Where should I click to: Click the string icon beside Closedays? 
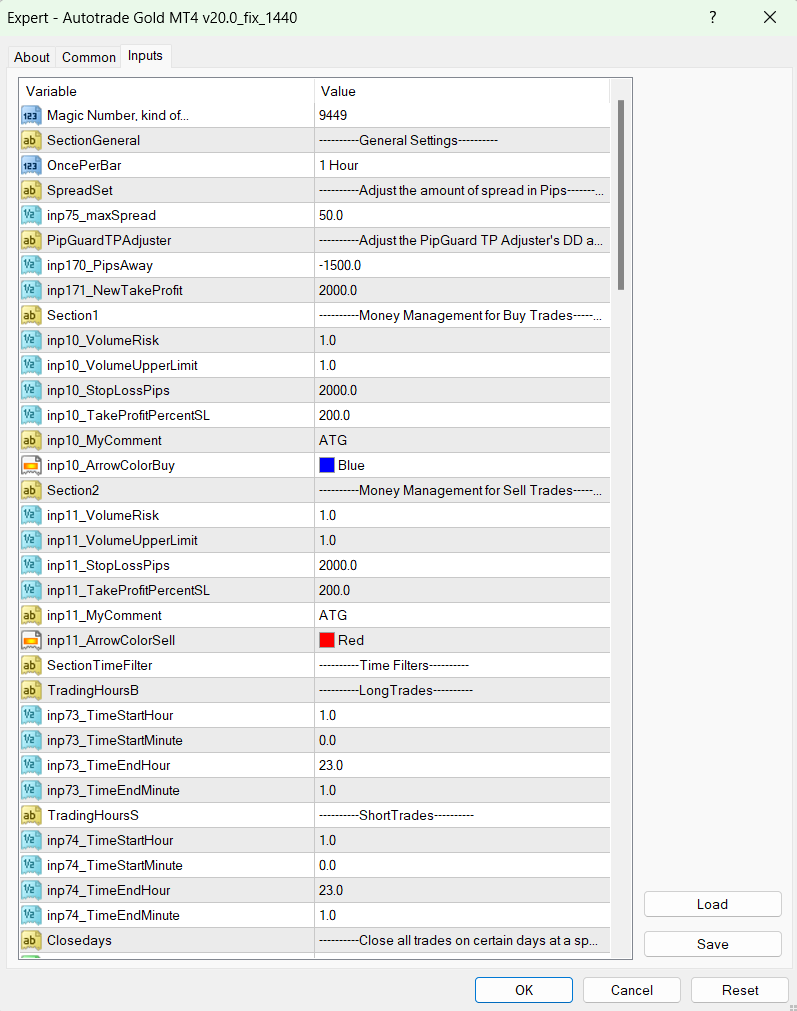coord(30,941)
